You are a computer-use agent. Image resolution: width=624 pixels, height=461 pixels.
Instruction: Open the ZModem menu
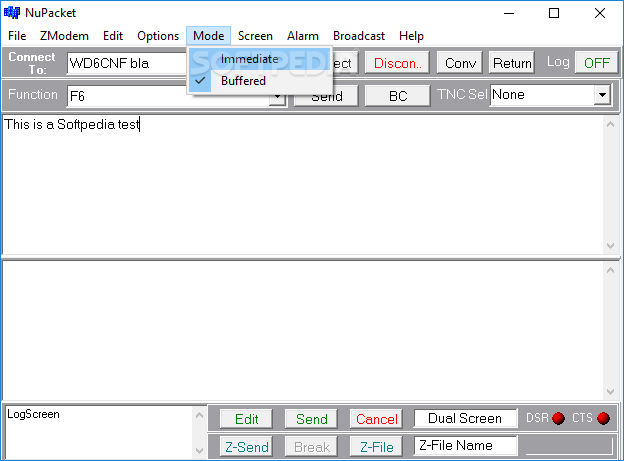64,36
